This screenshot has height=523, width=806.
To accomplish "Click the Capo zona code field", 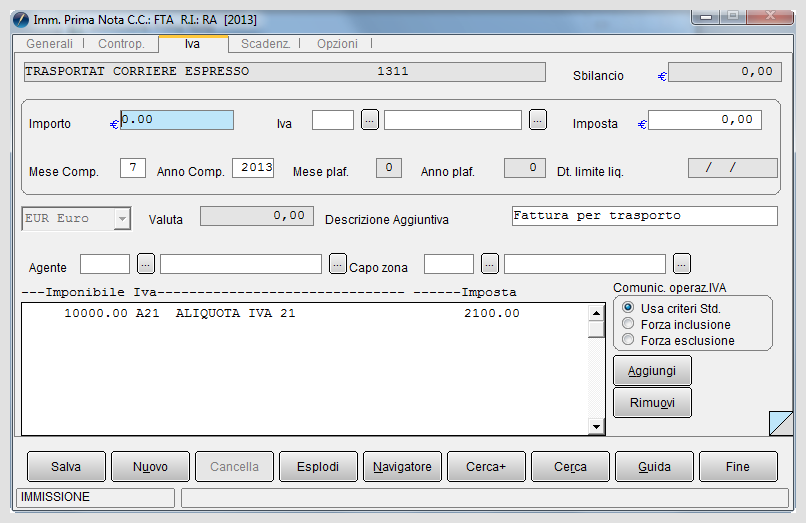I will click(449, 264).
